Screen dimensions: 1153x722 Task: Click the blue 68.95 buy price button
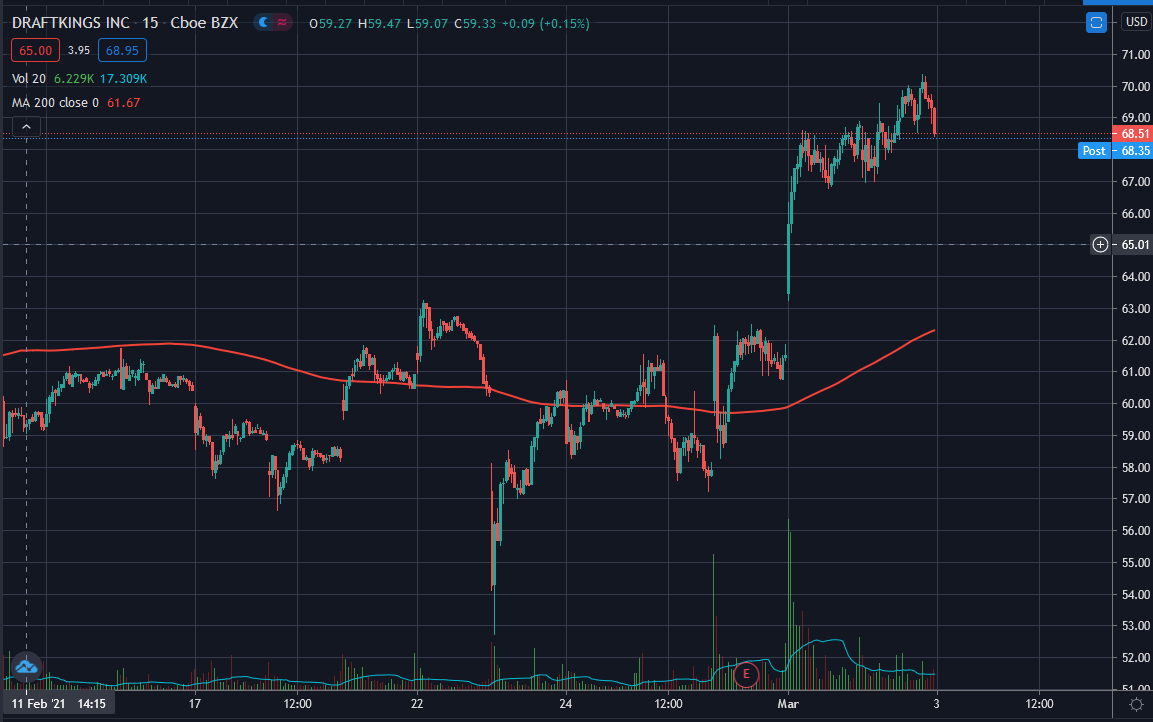[x=122, y=49]
